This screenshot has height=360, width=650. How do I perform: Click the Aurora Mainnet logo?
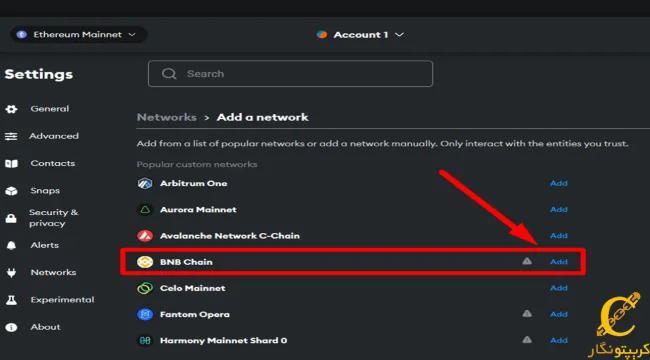coord(145,210)
